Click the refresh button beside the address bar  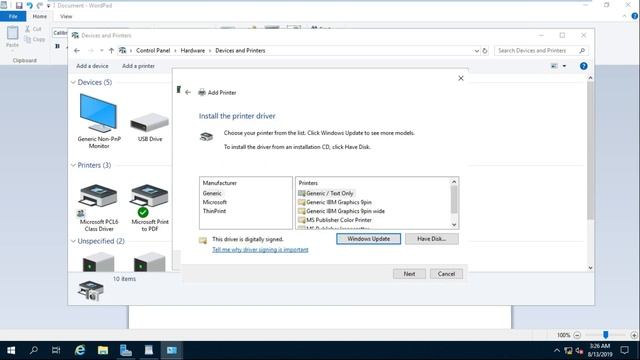pyautogui.click(x=485, y=51)
